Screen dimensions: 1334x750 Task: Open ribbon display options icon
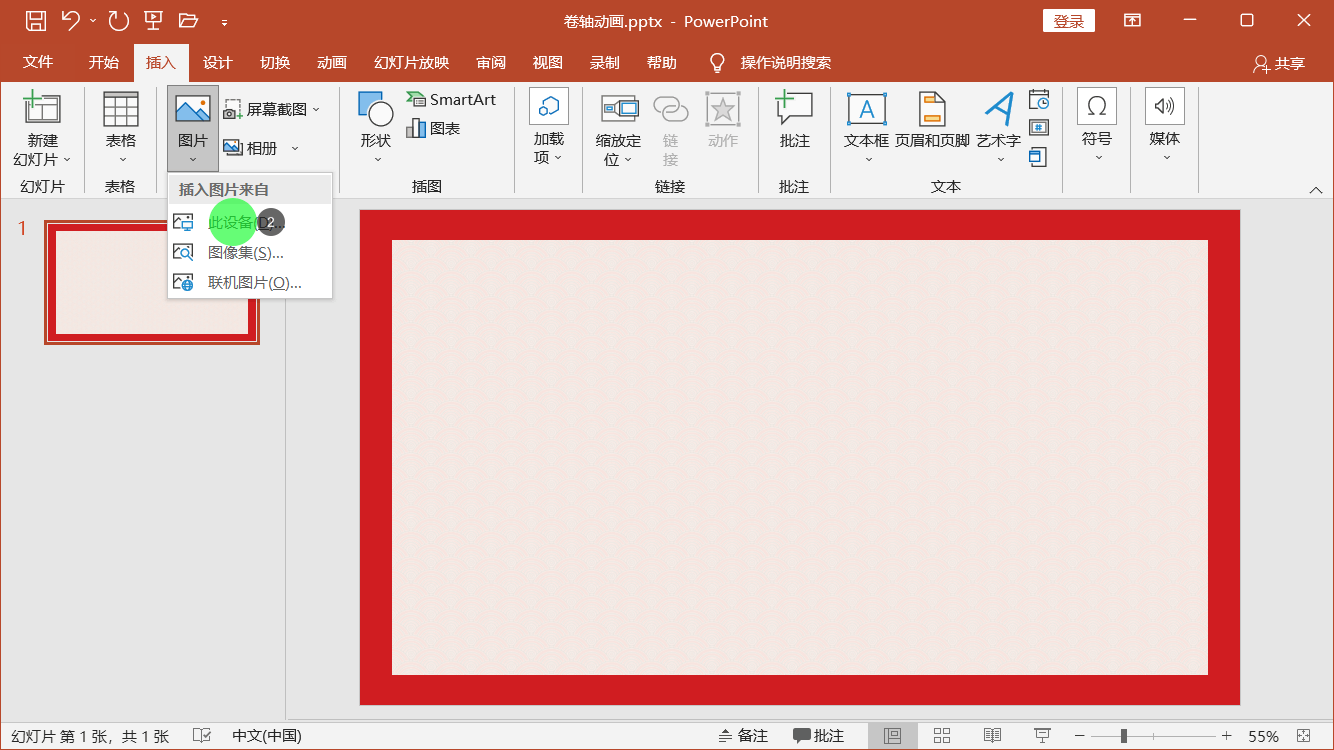pos(1132,20)
